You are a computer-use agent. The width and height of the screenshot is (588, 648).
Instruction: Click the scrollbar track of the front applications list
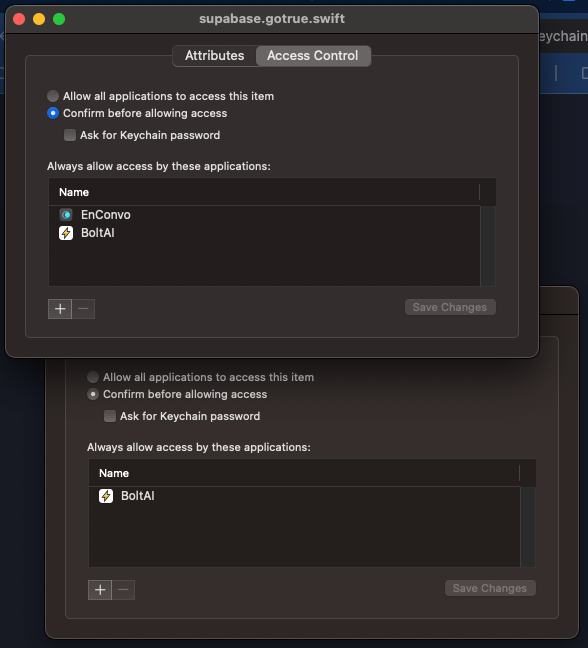tap(488, 245)
